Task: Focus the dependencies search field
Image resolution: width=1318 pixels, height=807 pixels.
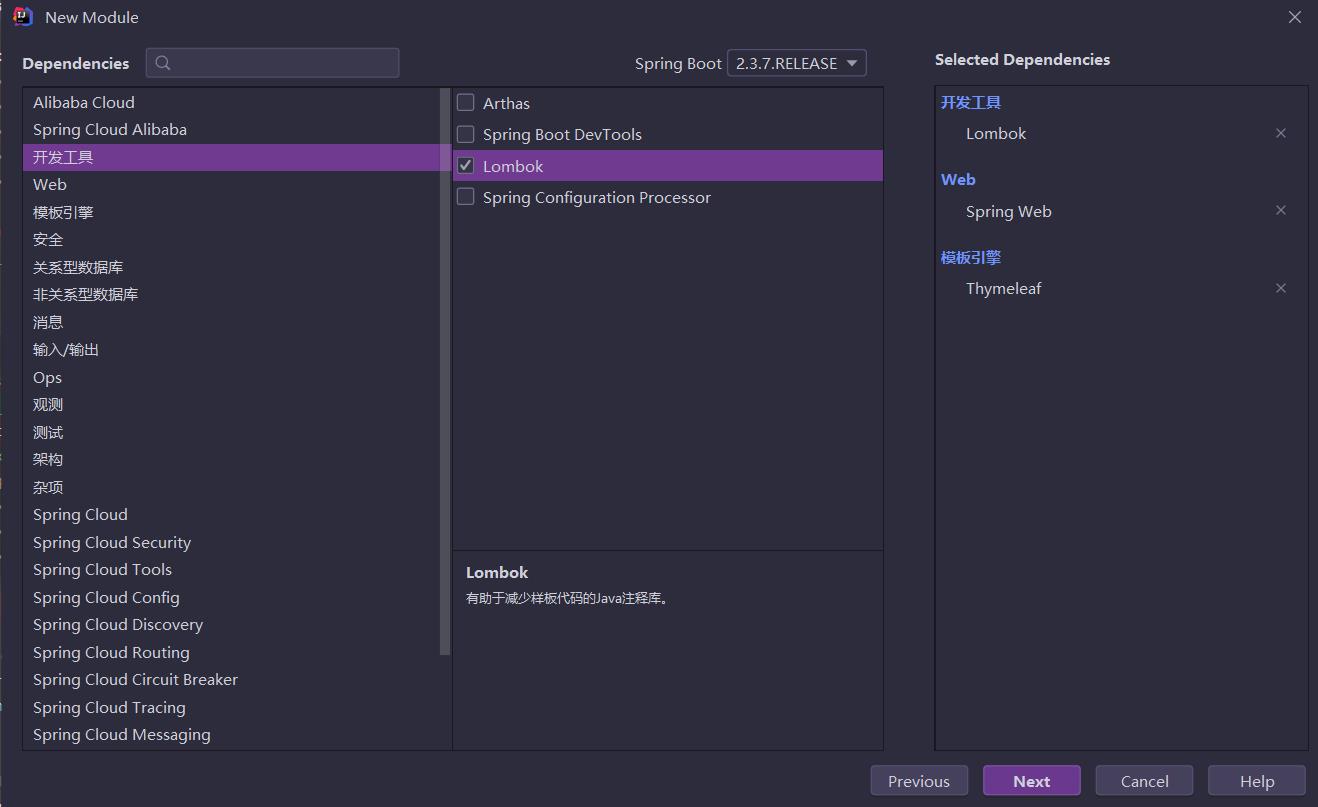Action: [272, 63]
